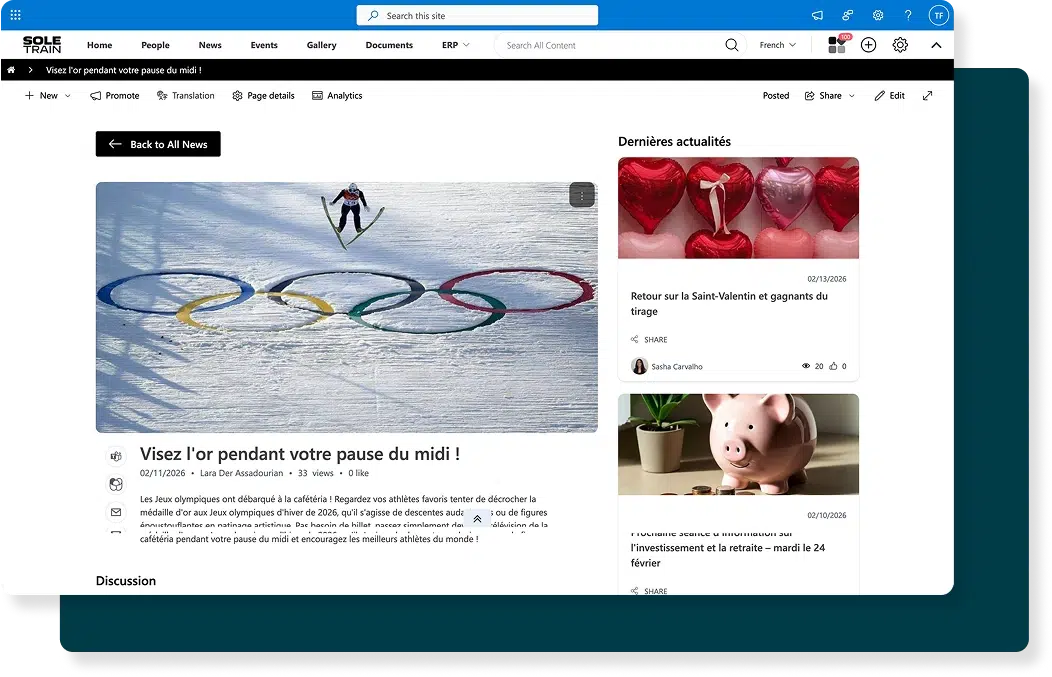Click the home icon in the breadcrumb
The width and height of the screenshot is (1052, 677).
tap(11, 70)
